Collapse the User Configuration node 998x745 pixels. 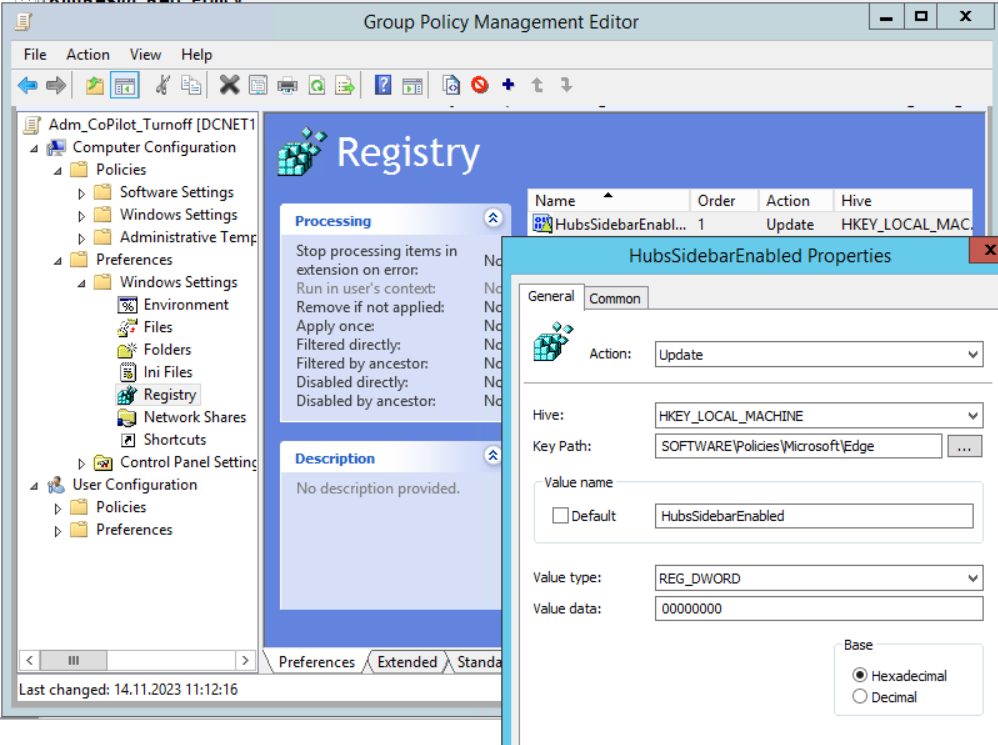(34, 486)
